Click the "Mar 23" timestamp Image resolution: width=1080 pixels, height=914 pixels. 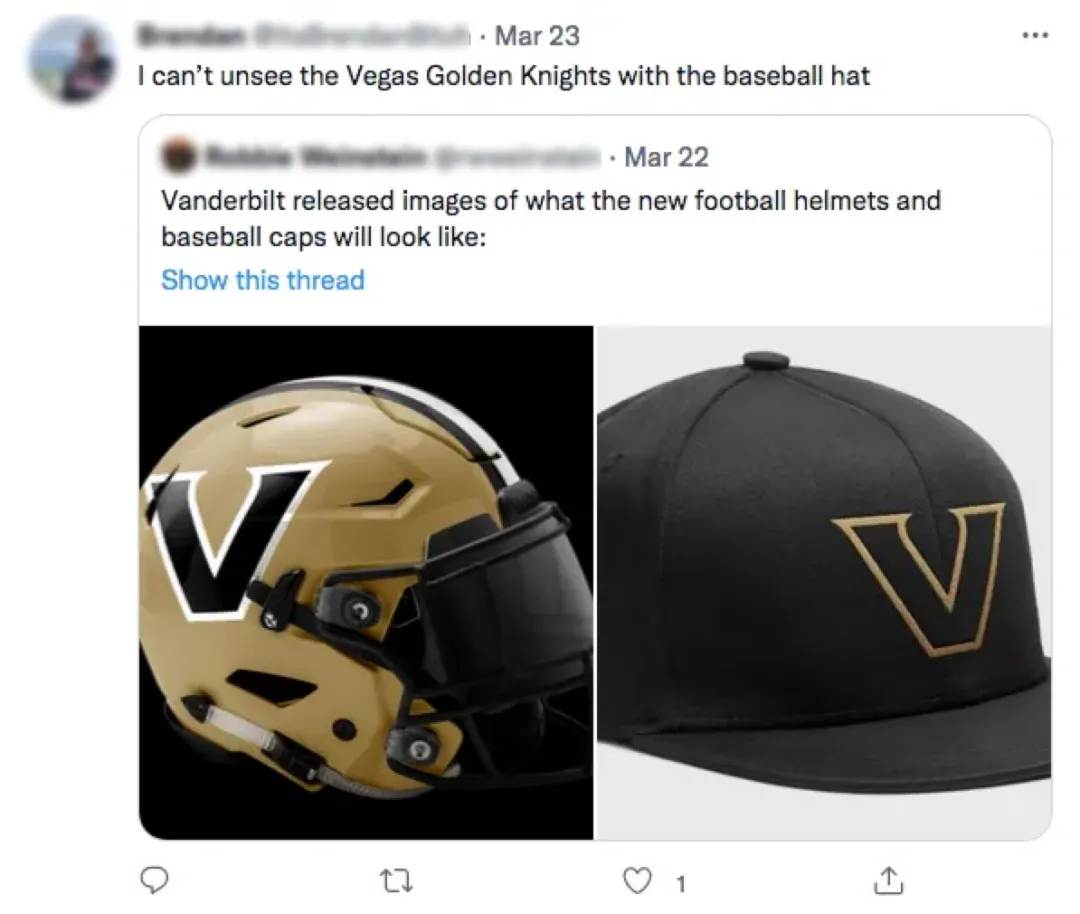[537, 36]
